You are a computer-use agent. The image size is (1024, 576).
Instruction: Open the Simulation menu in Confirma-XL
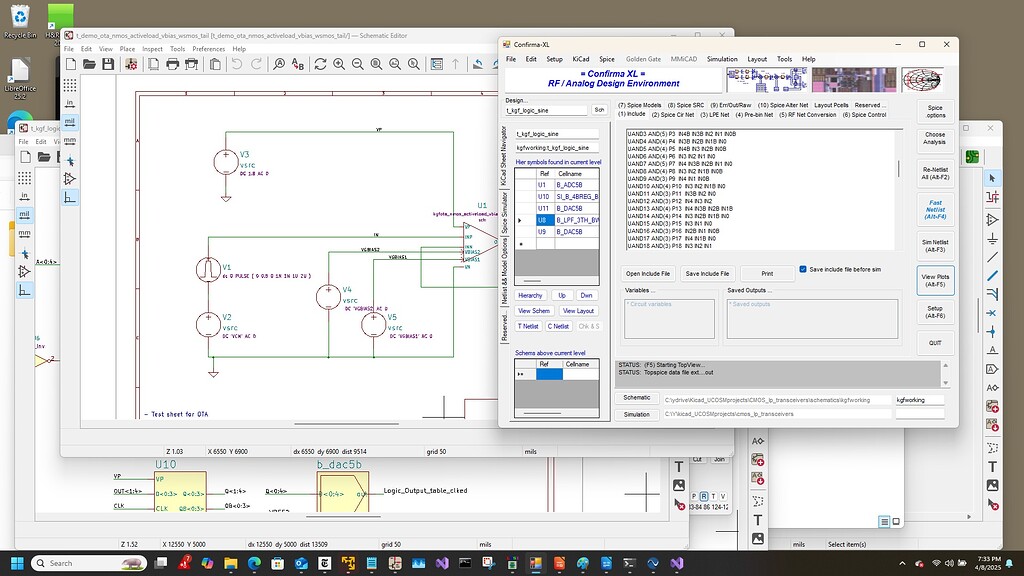tap(722, 59)
